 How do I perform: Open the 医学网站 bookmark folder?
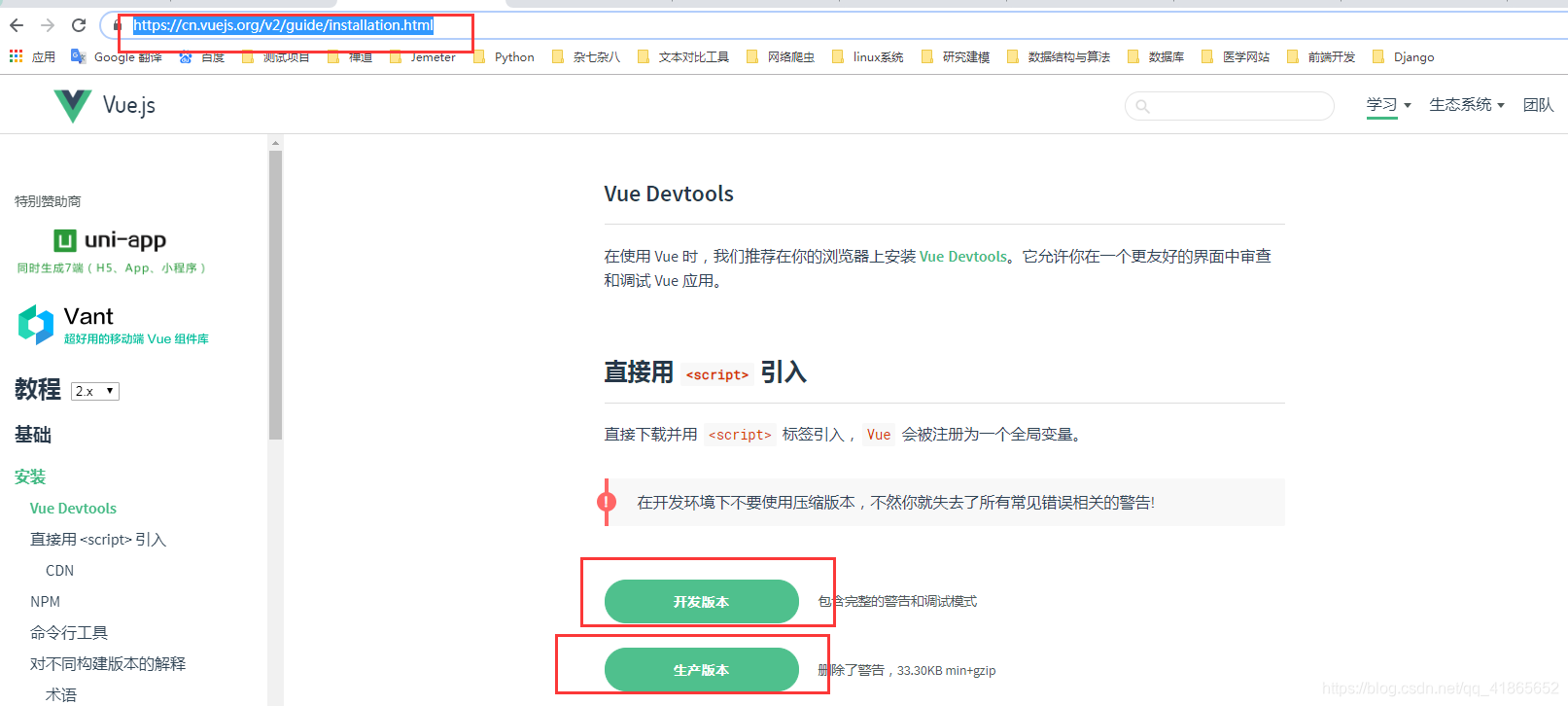(x=1235, y=57)
